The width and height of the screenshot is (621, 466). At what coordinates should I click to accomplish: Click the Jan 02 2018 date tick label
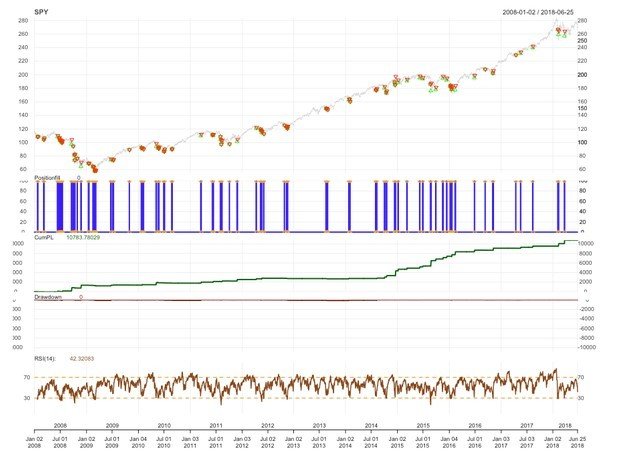(x=552, y=442)
